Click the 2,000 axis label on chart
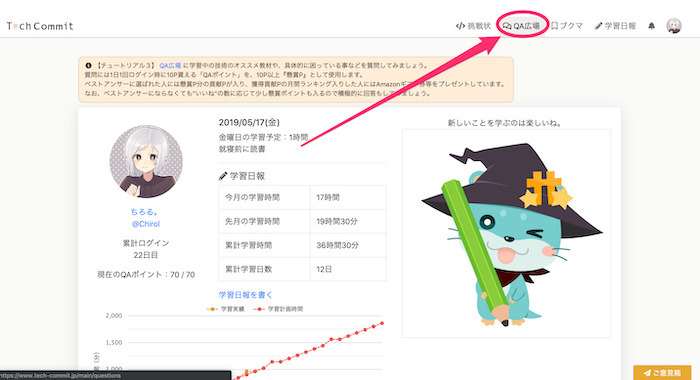The image size is (700, 380). click(113, 316)
